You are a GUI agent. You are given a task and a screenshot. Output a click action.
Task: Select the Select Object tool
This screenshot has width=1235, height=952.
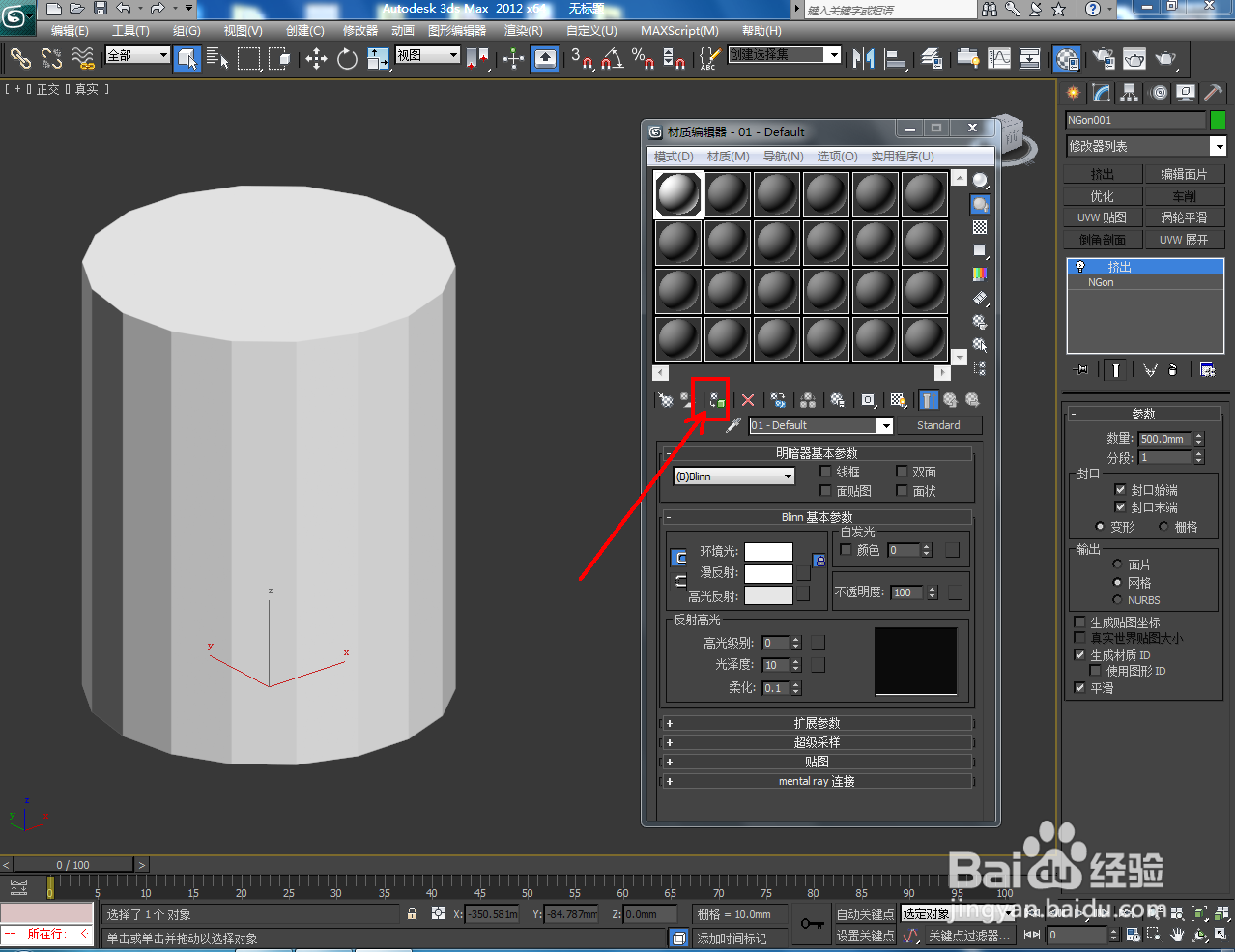point(187,59)
